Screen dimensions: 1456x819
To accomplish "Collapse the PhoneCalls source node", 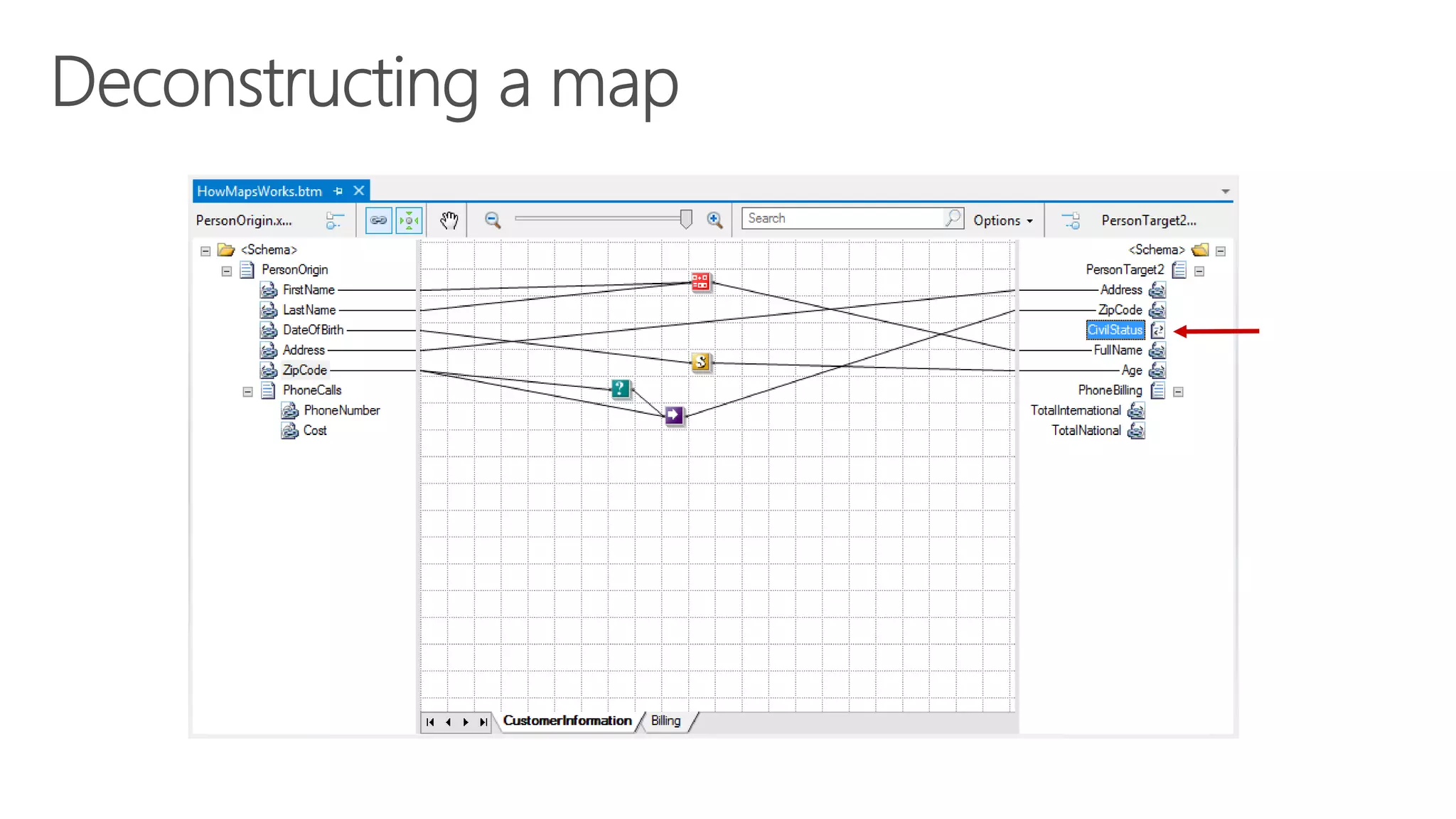I will coord(247,392).
